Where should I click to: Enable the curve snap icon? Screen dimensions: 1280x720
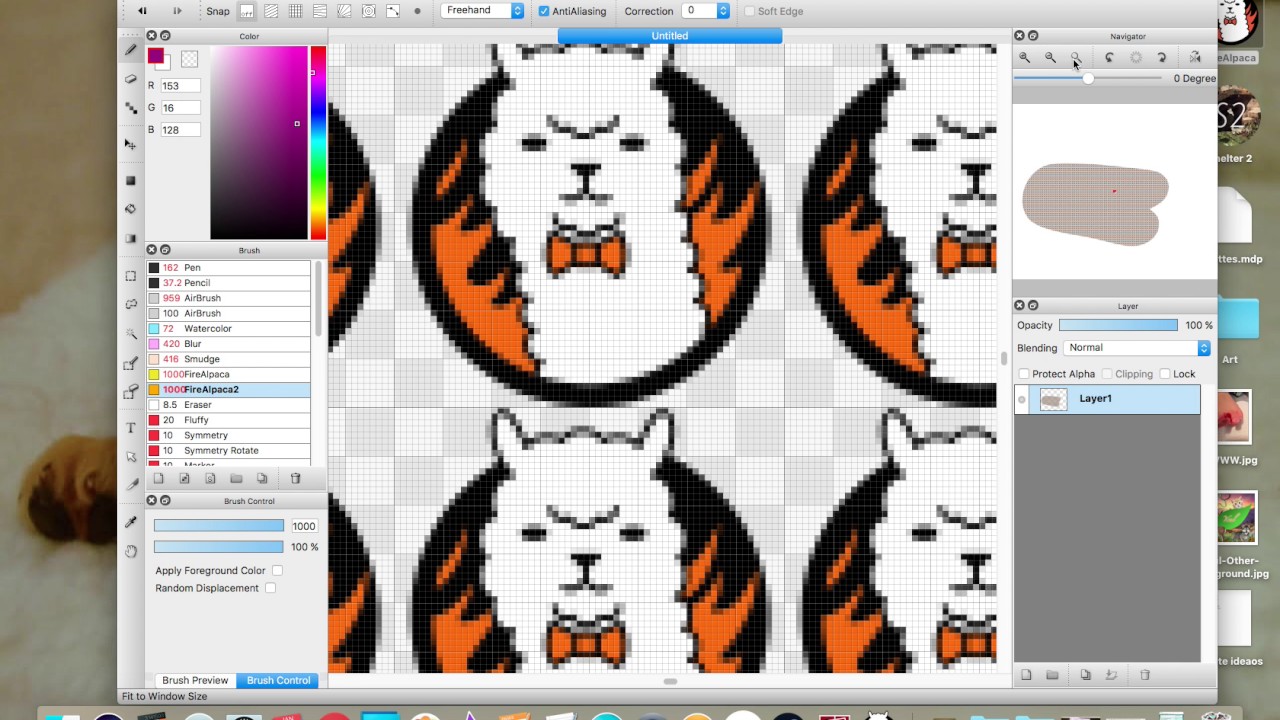tap(393, 11)
